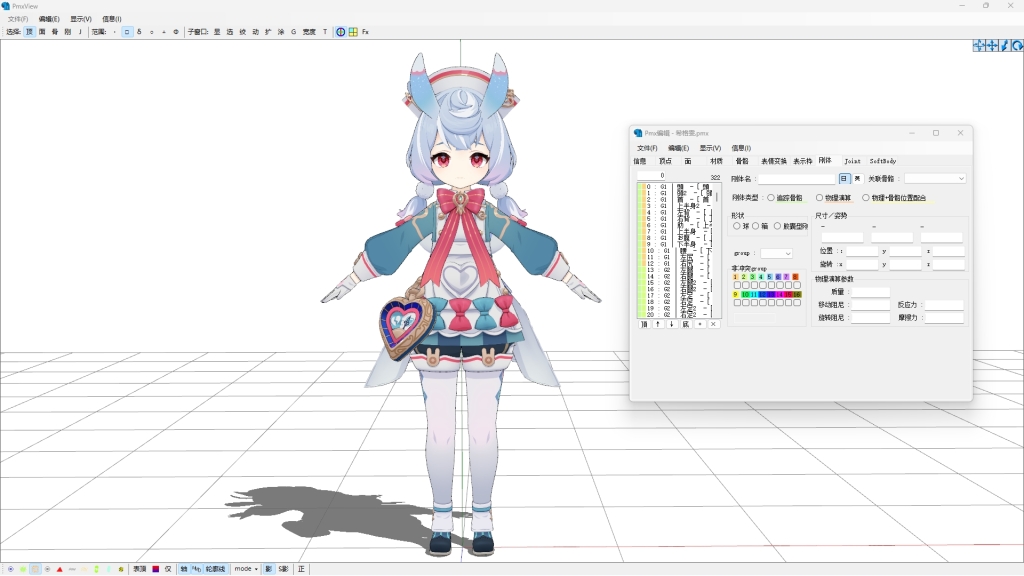Move item to bottom with 底 button
The width and height of the screenshot is (1024, 576).
point(686,324)
